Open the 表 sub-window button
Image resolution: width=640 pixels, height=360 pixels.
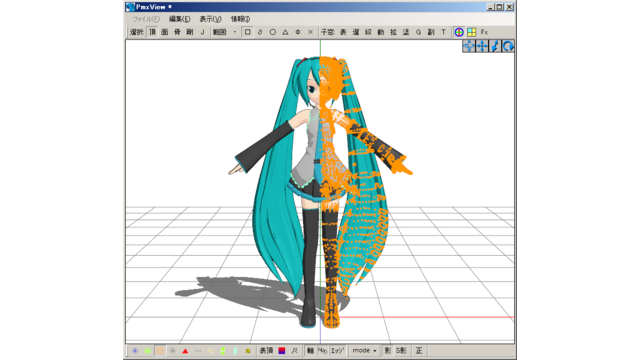coord(343,32)
